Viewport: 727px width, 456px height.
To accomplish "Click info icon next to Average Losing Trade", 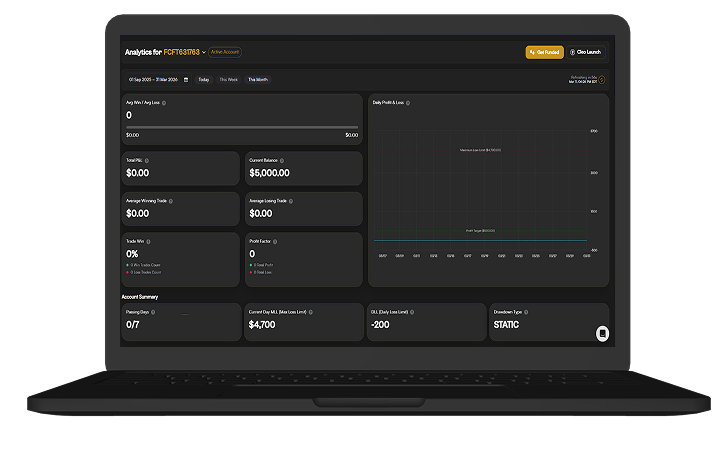I will click(290, 201).
